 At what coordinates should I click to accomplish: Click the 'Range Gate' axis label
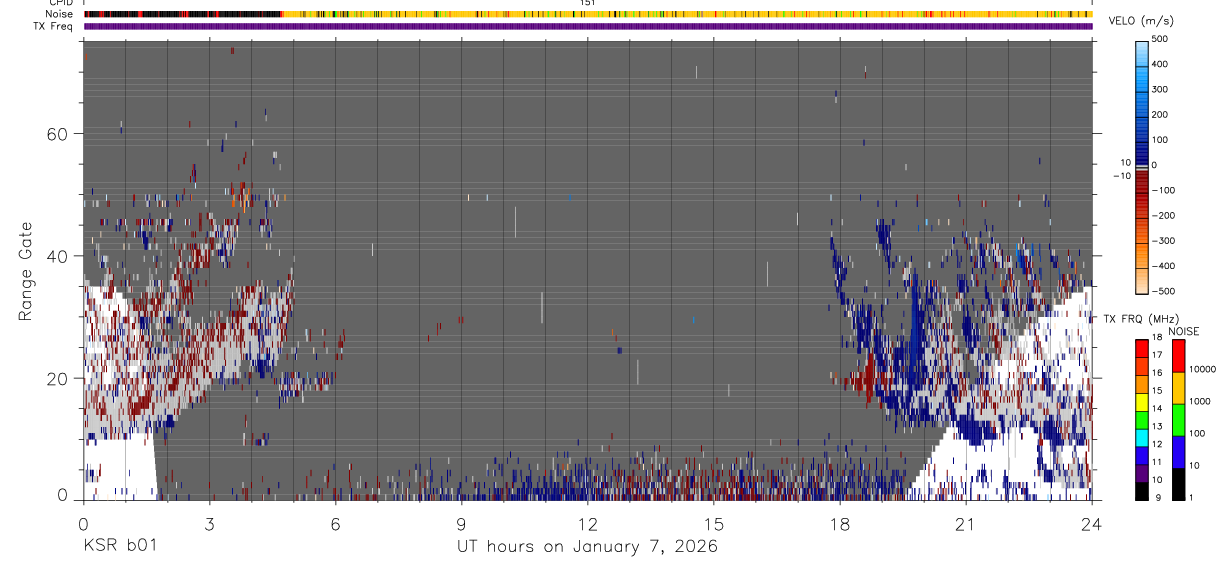25,272
